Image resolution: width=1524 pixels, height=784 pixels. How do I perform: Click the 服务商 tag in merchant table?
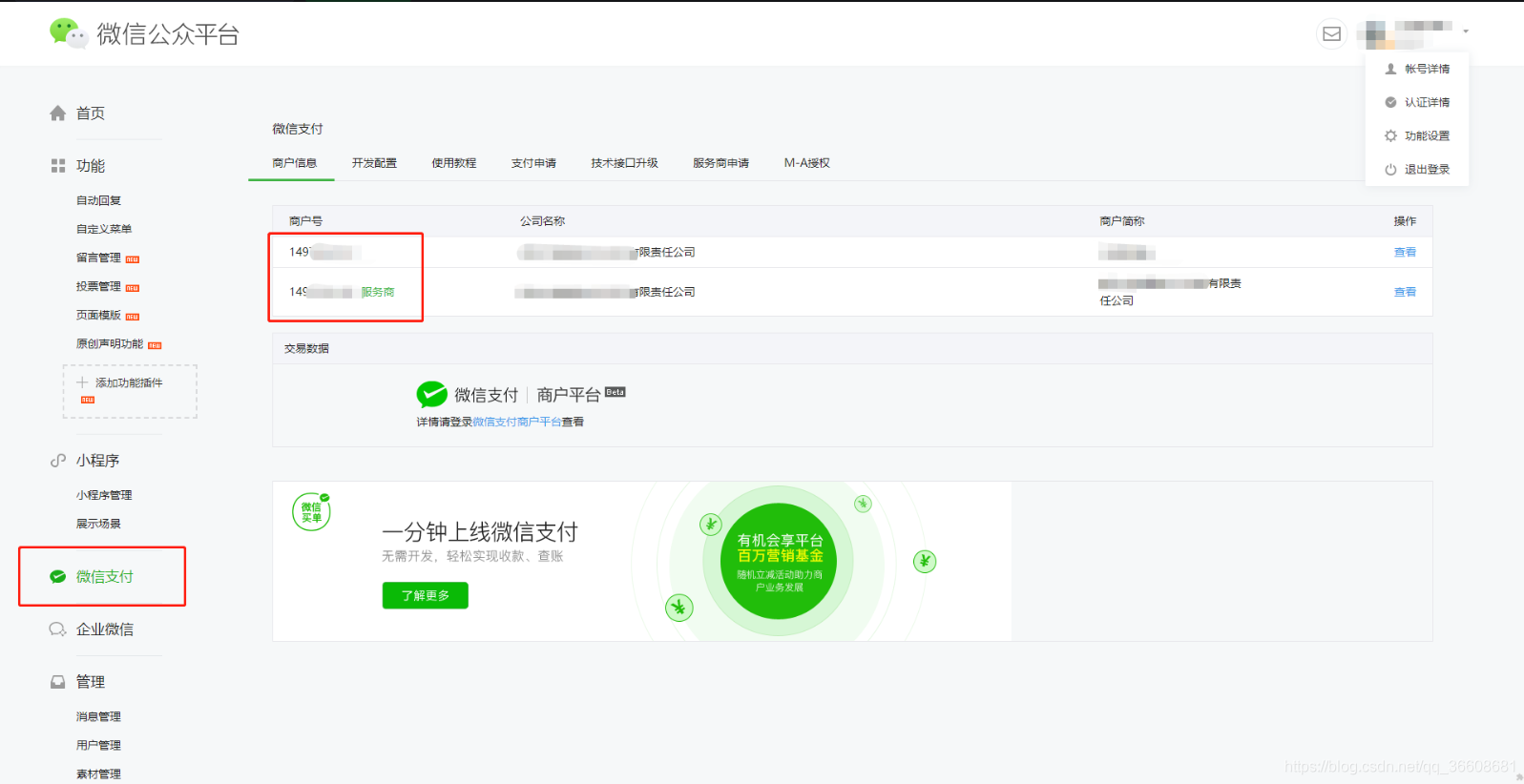click(378, 292)
